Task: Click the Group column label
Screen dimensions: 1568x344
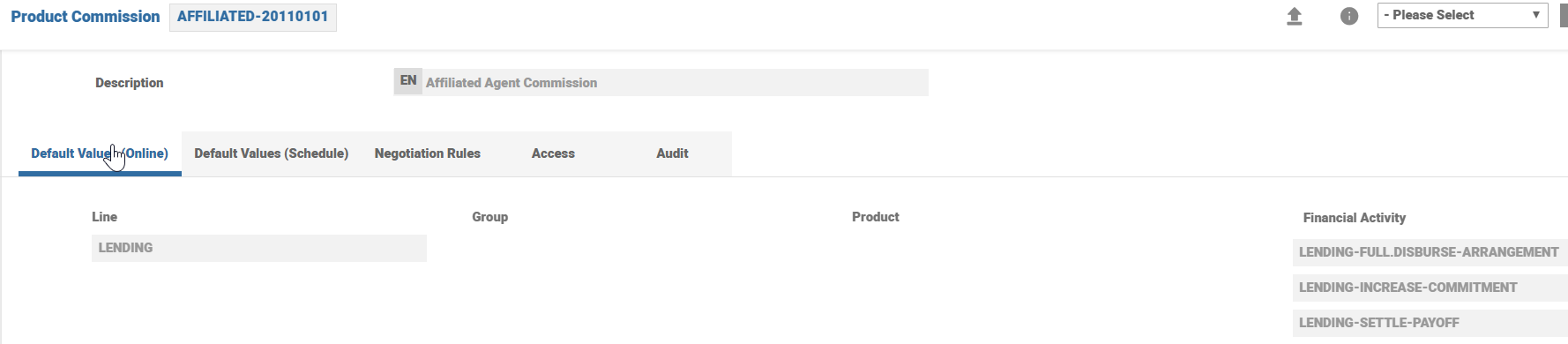Action: pos(490,217)
